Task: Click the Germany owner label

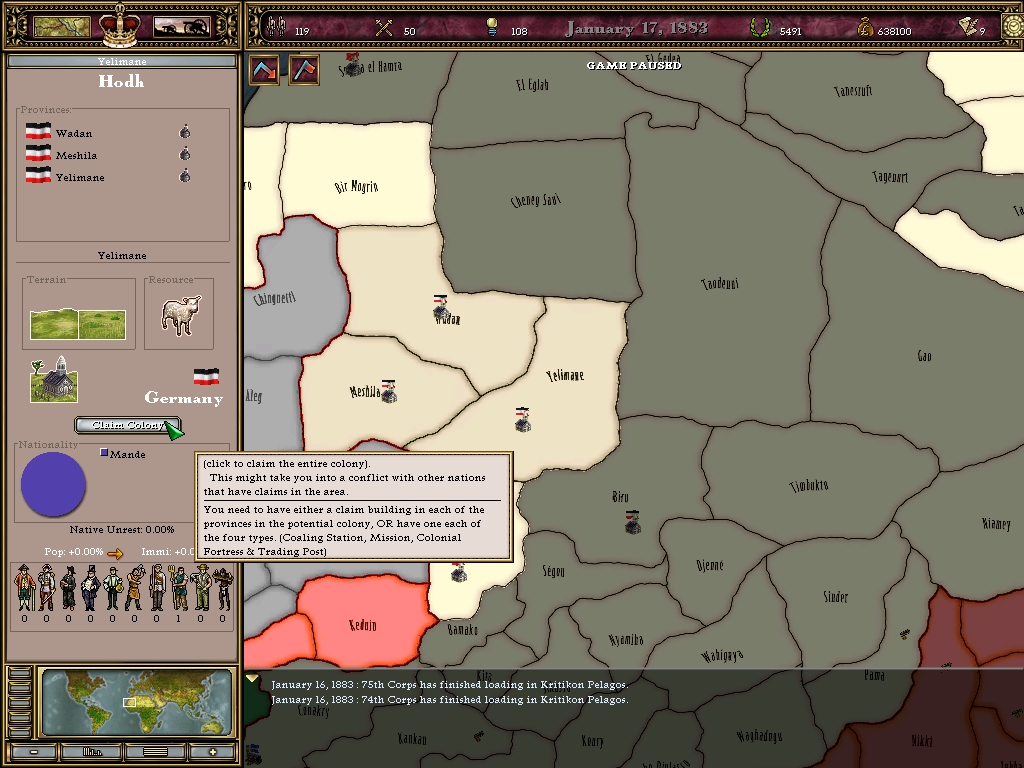Action: 184,398
